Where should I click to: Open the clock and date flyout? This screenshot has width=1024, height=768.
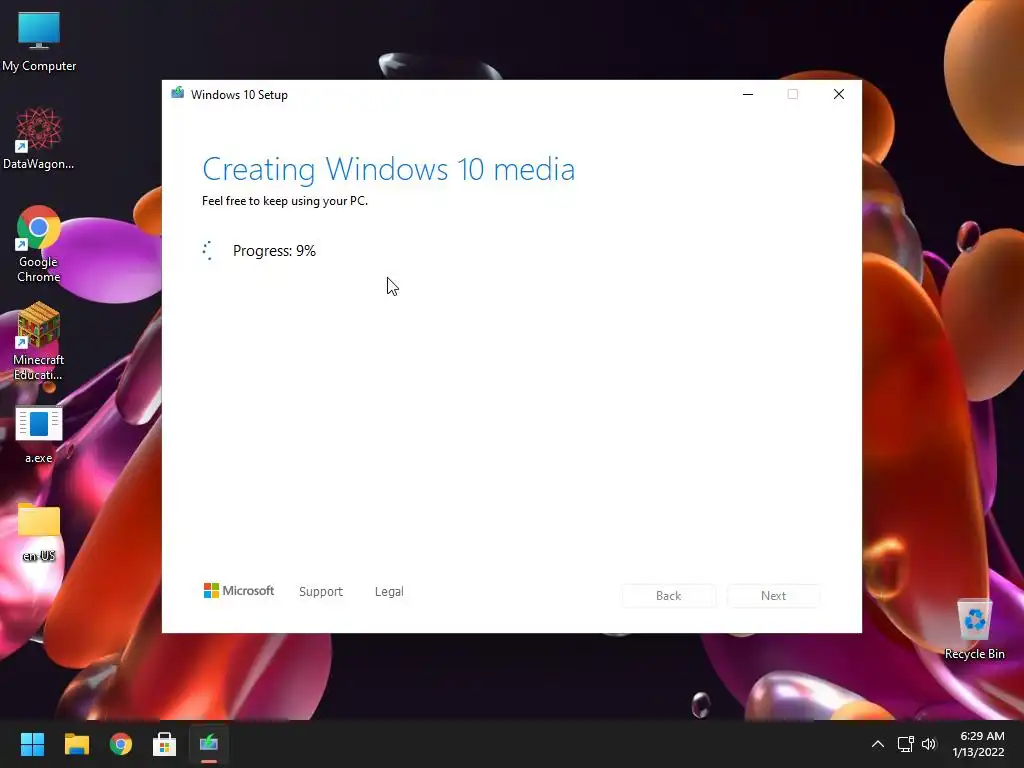coord(978,744)
